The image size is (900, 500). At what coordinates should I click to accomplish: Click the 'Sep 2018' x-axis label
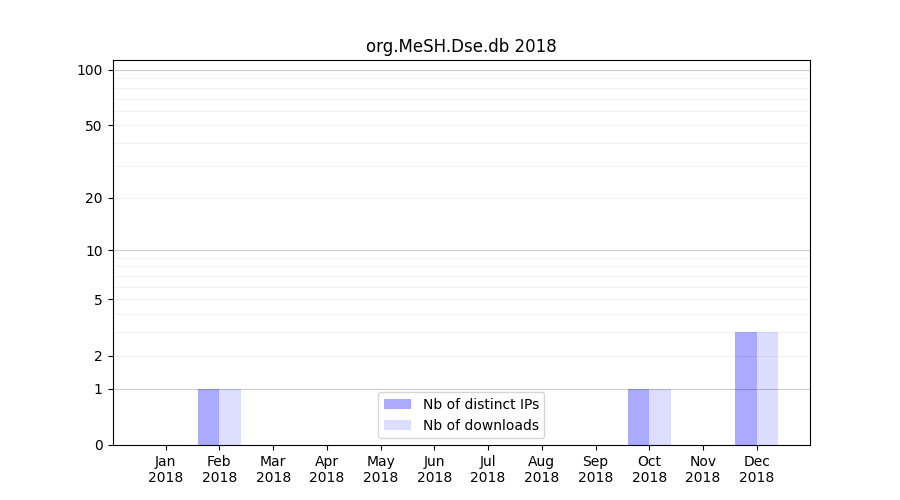point(595,469)
